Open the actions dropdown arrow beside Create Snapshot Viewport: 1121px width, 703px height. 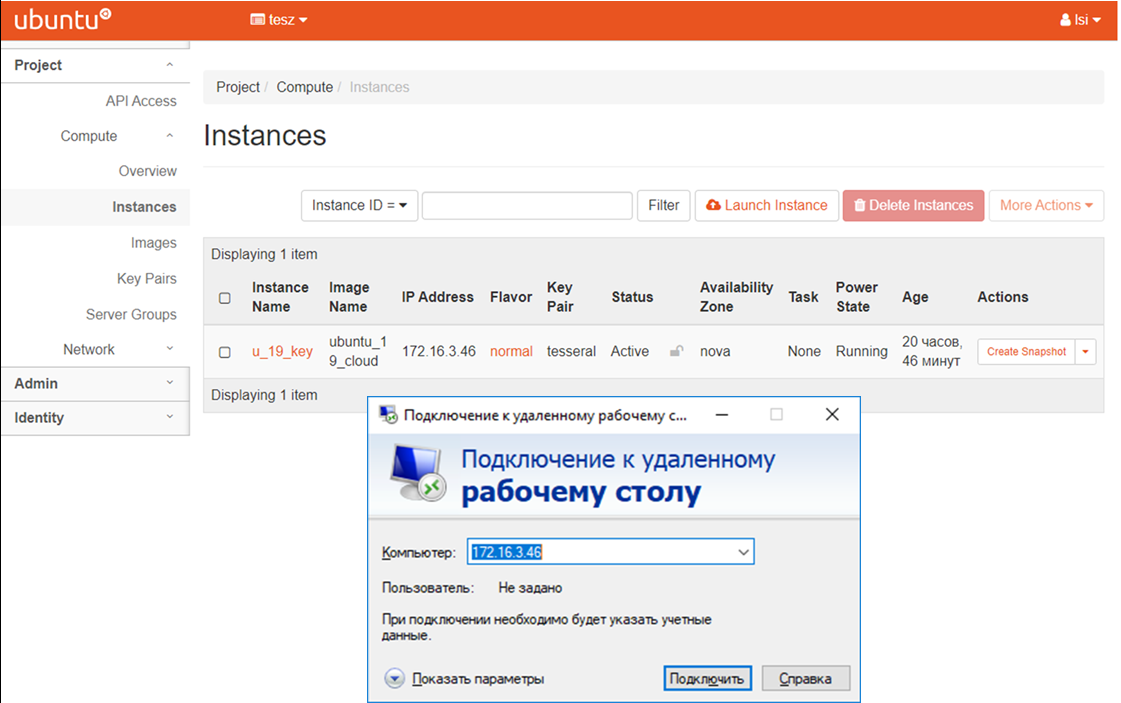pyautogui.click(x=1085, y=352)
